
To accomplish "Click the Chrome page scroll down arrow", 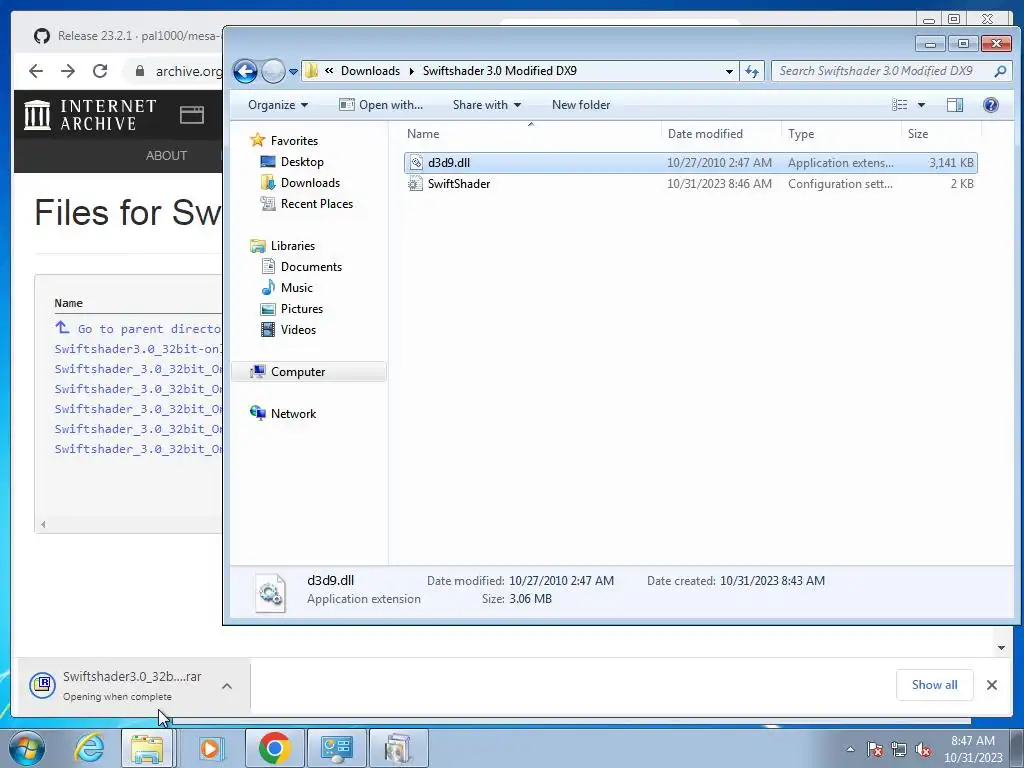I will 1001,648.
